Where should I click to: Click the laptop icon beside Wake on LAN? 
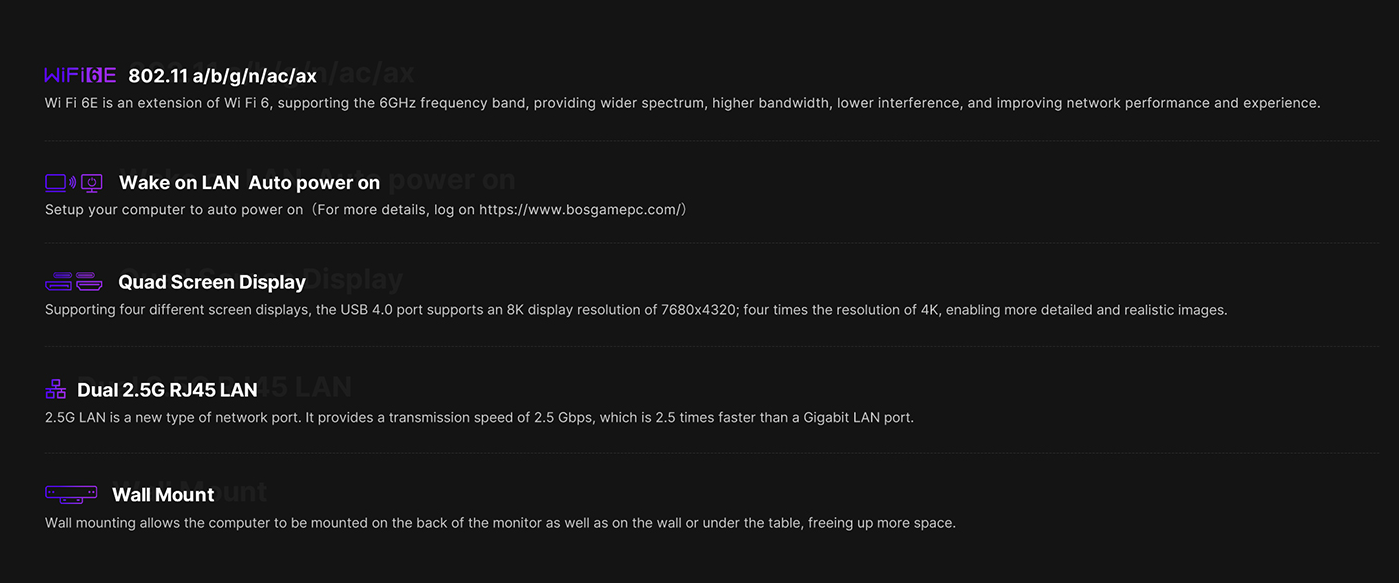(56, 182)
